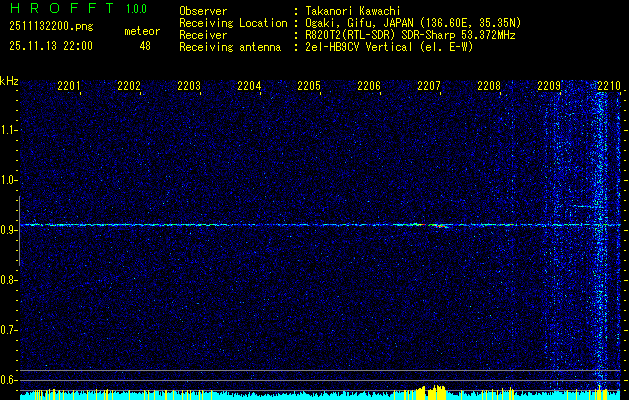The height and width of the screenshot is (400, 629).
Task: Click the meteor count value 48
Action: (x=145, y=46)
